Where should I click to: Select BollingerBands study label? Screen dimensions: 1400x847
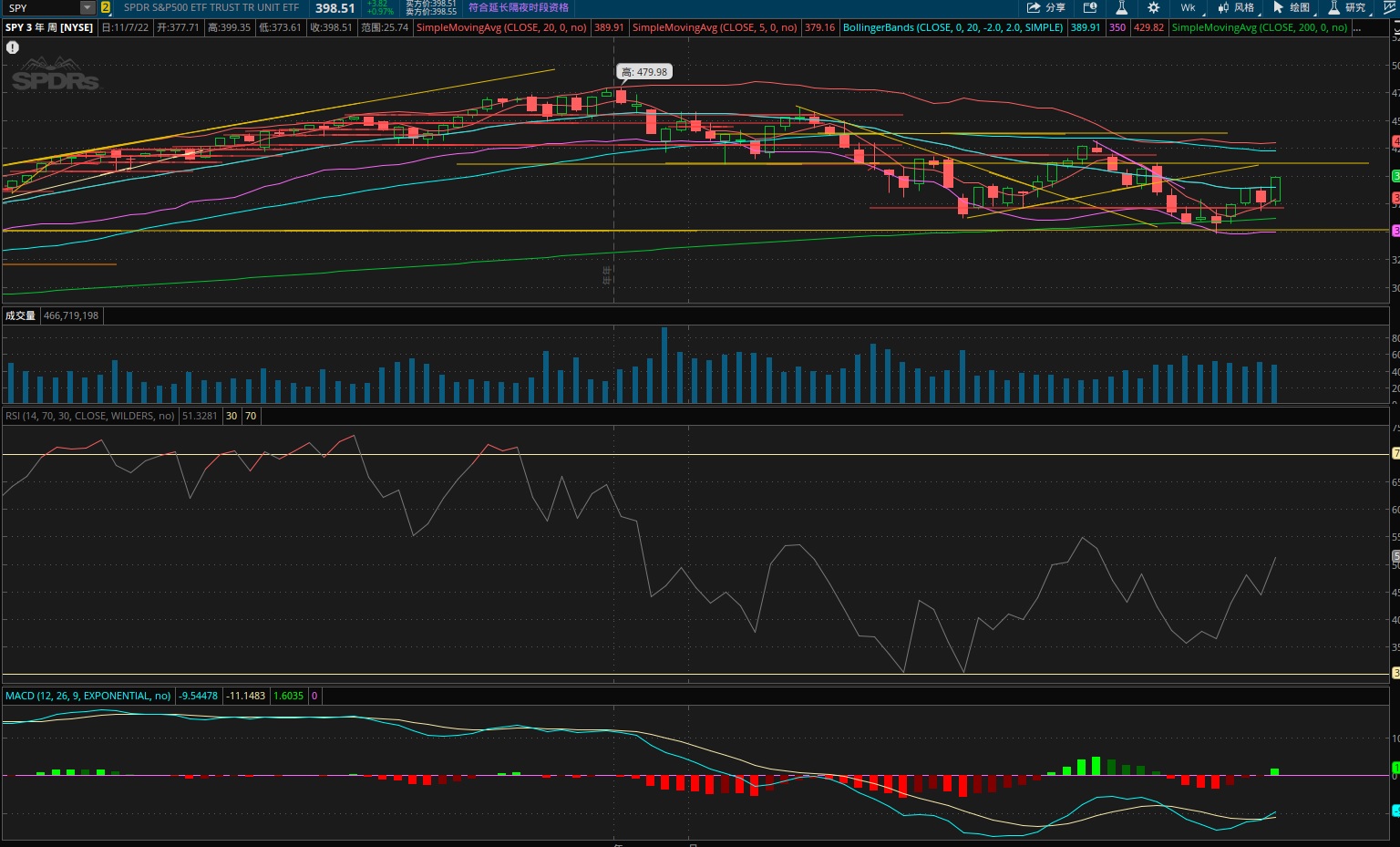point(952,27)
